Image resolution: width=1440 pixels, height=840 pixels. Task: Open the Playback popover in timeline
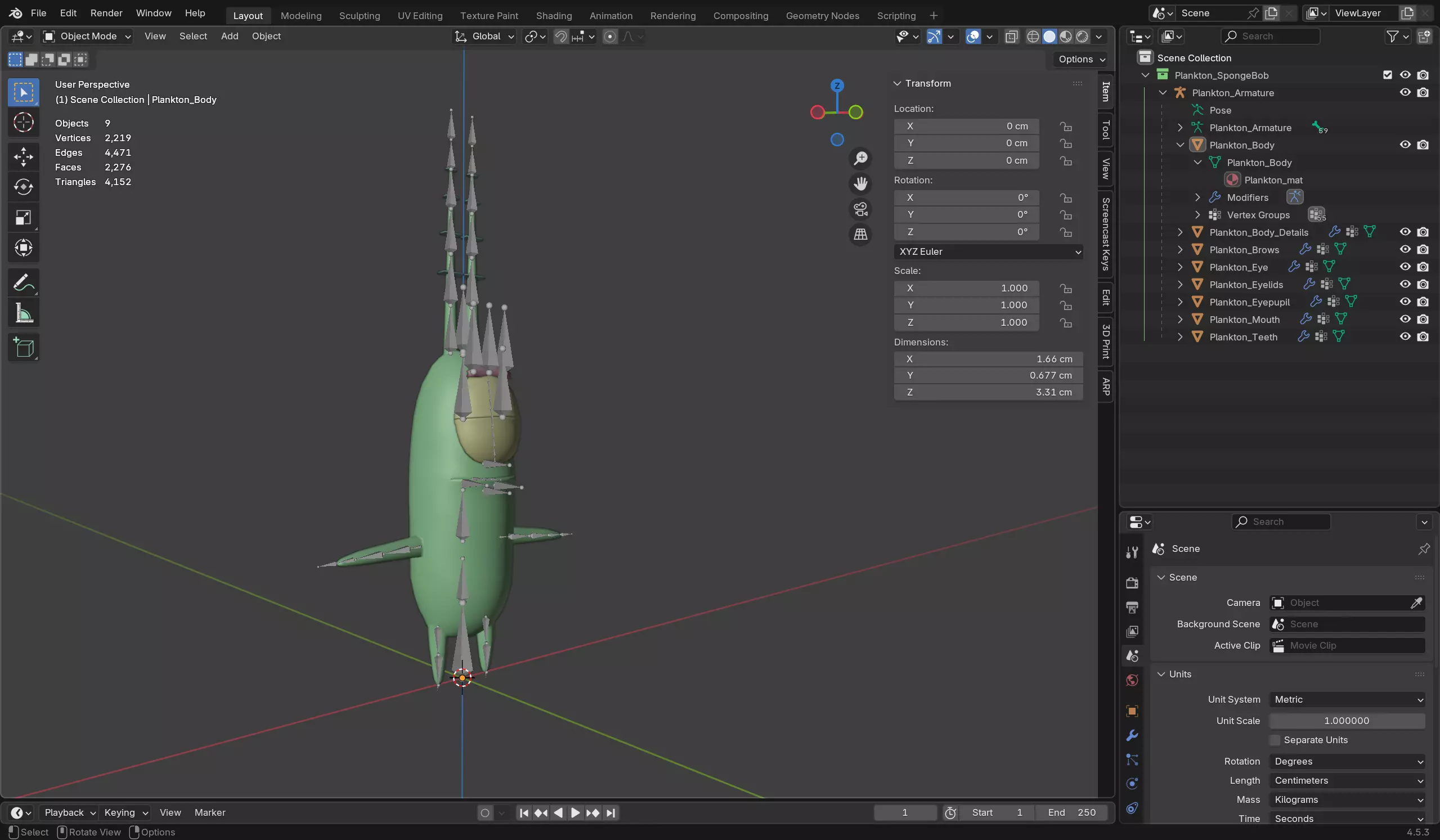coord(70,812)
